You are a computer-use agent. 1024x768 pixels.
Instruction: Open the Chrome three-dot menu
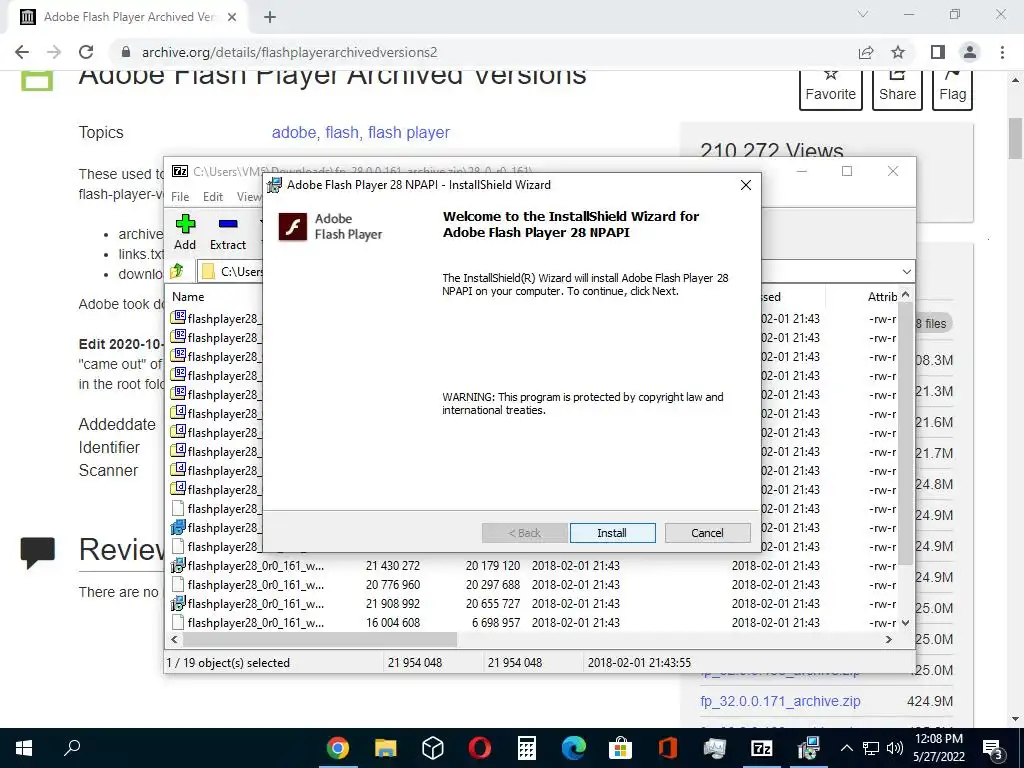[1002, 52]
